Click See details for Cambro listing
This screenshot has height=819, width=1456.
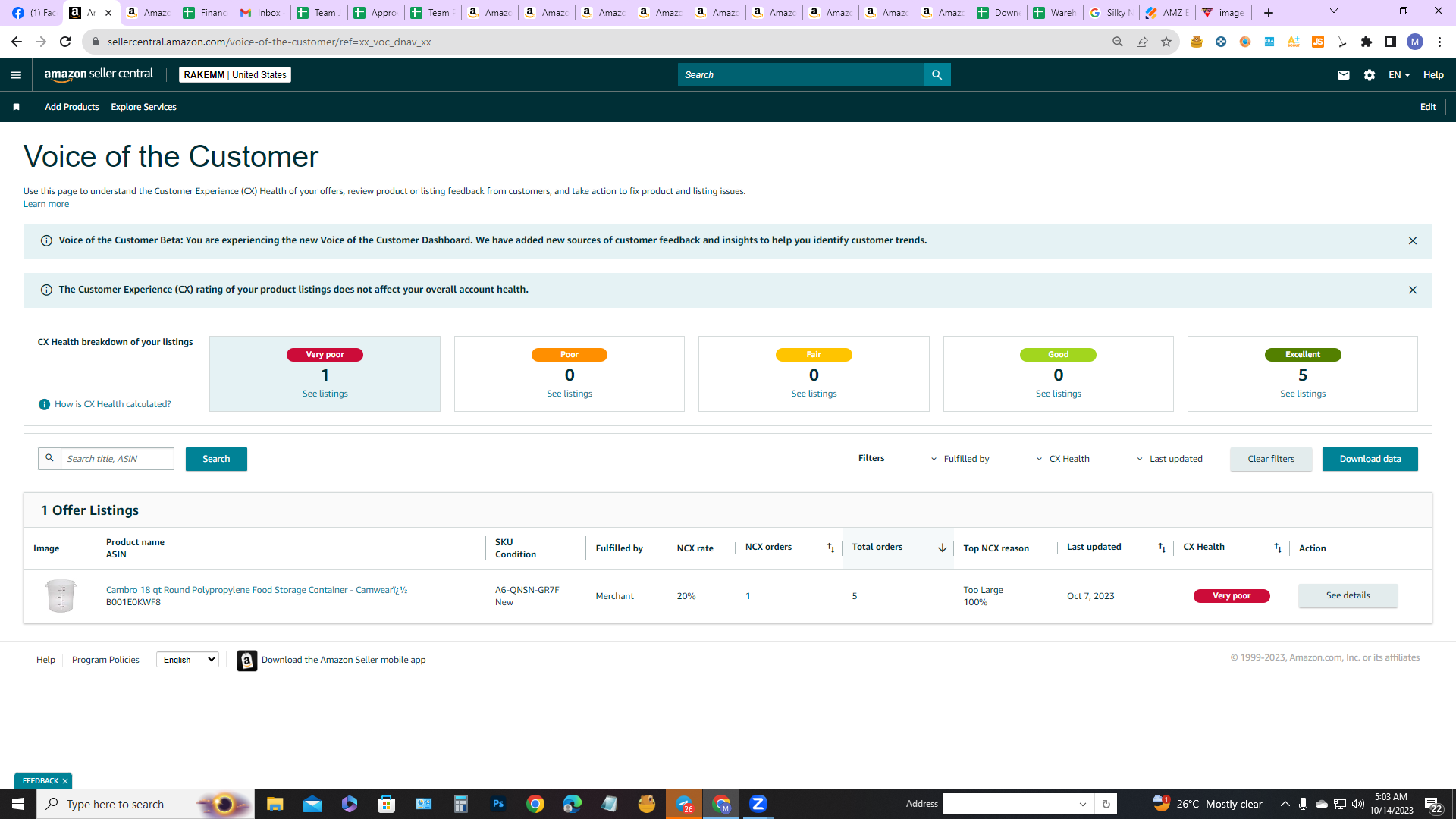[1348, 595]
